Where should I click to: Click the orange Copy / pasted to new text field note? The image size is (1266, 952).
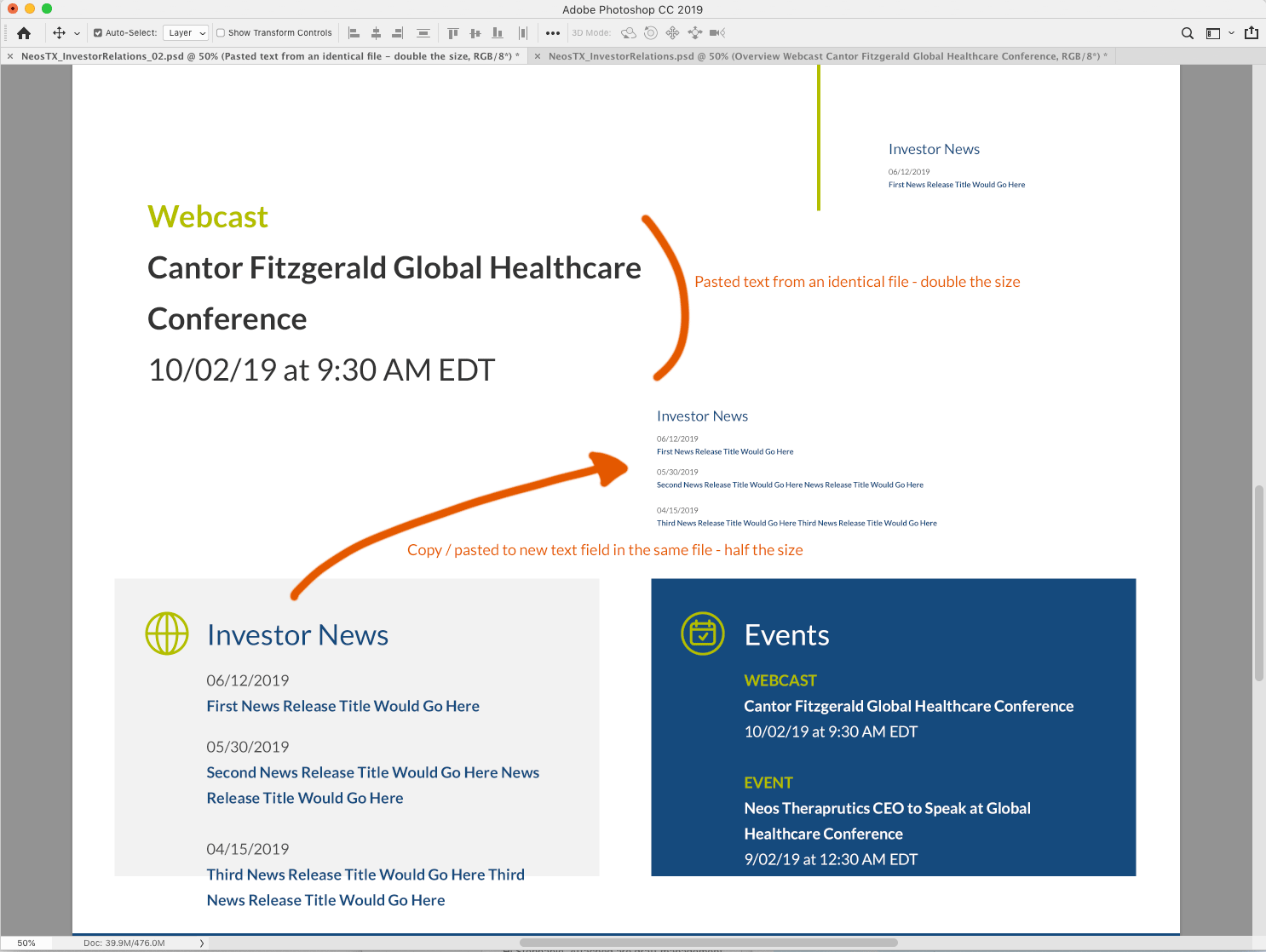coord(605,550)
